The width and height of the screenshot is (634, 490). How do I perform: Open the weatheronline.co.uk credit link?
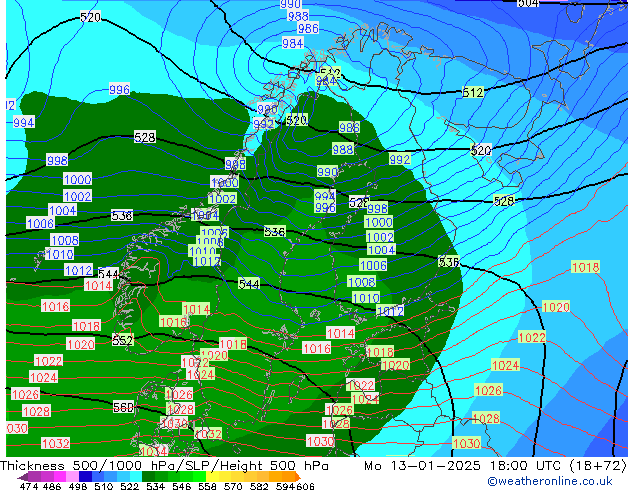click(x=550, y=481)
